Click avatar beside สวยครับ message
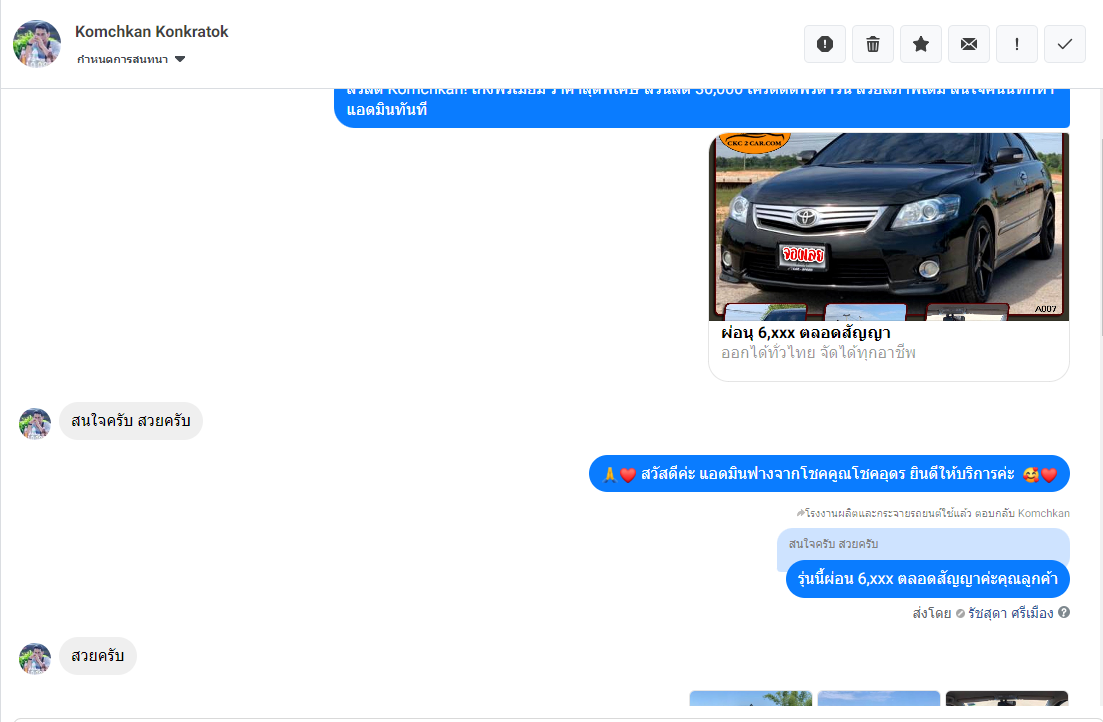 click(34, 659)
